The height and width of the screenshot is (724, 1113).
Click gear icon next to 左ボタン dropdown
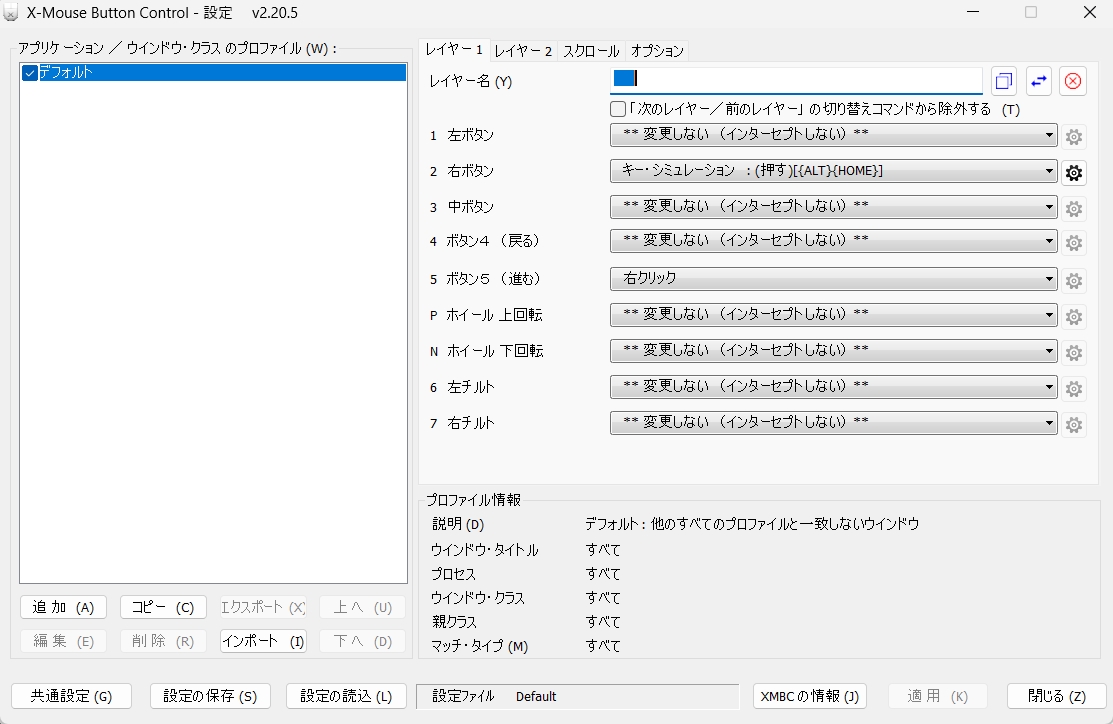[1074, 136]
